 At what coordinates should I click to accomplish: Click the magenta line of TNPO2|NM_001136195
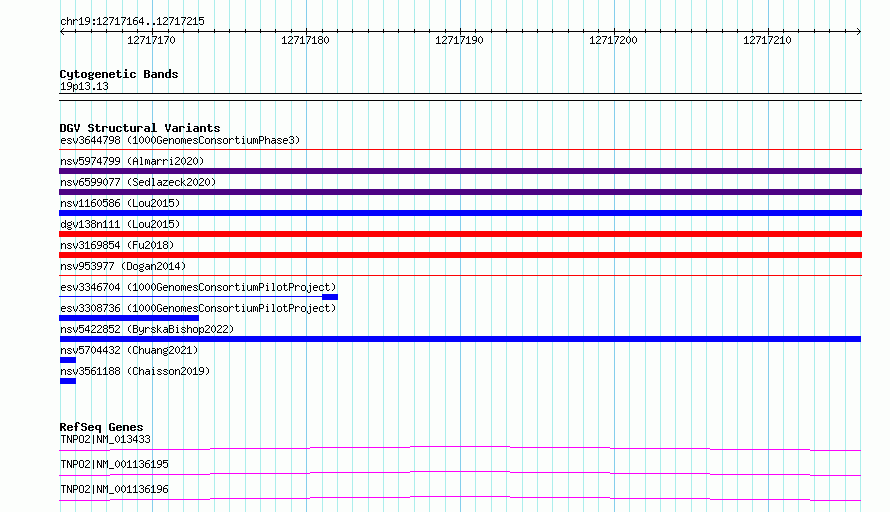click(460, 473)
